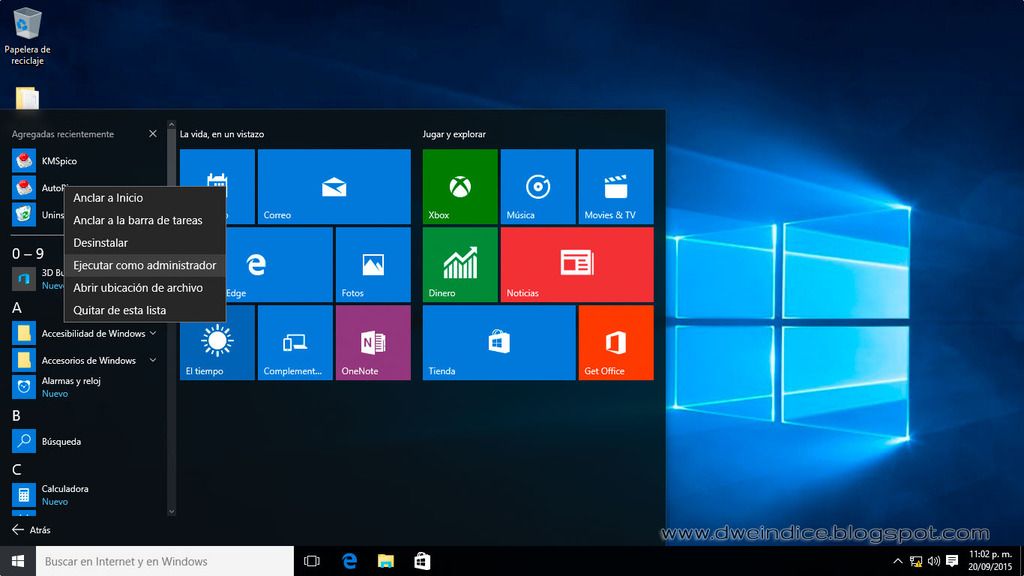Open the Tienda store tile
This screenshot has width=1024, height=576.
[x=498, y=342]
